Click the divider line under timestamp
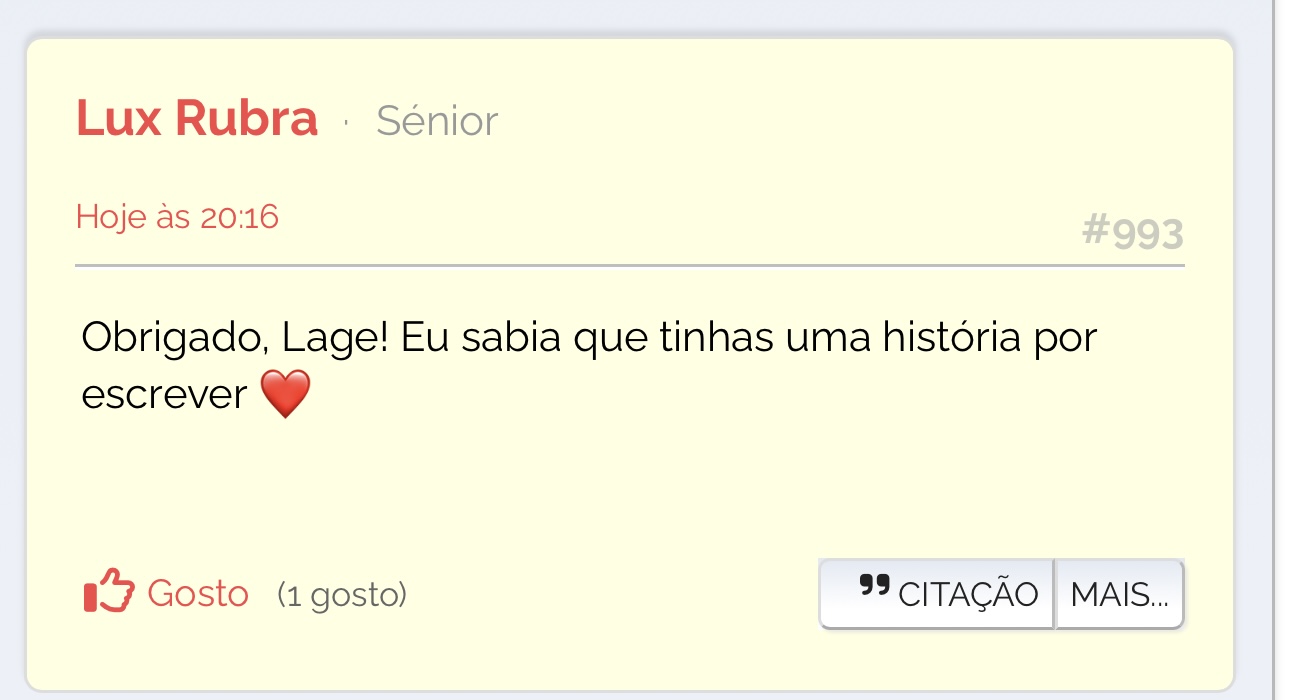Viewport: 1290px width, 700px height. (x=630, y=266)
